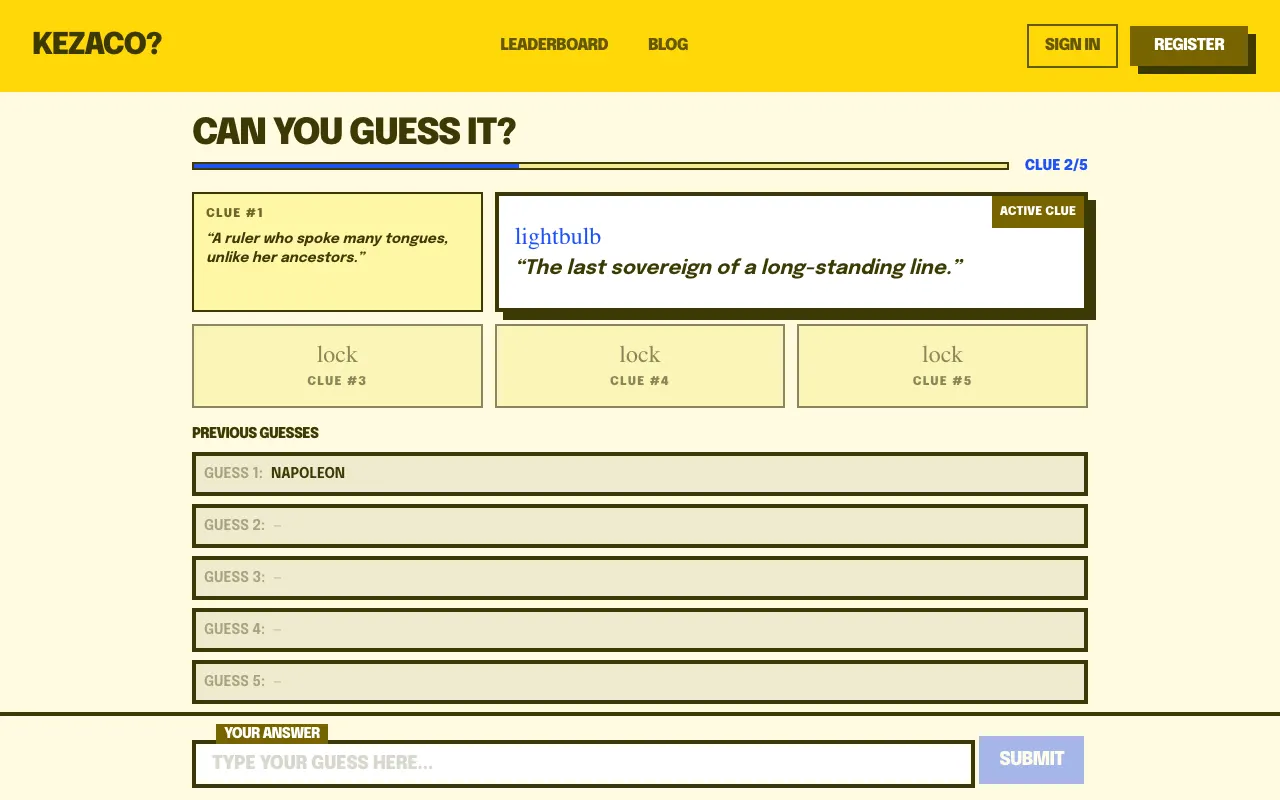Click the lightbulb icon in active clue
The width and height of the screenshot is (1280, 800).
558,237
